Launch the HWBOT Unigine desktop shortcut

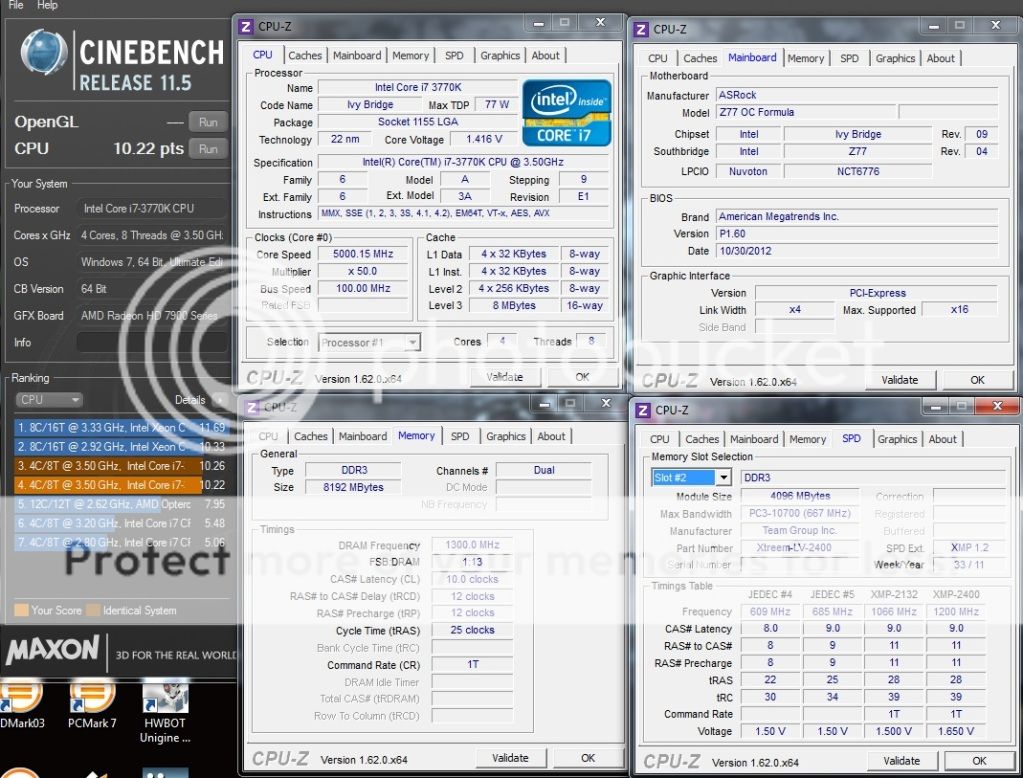[x=164, y=699]
